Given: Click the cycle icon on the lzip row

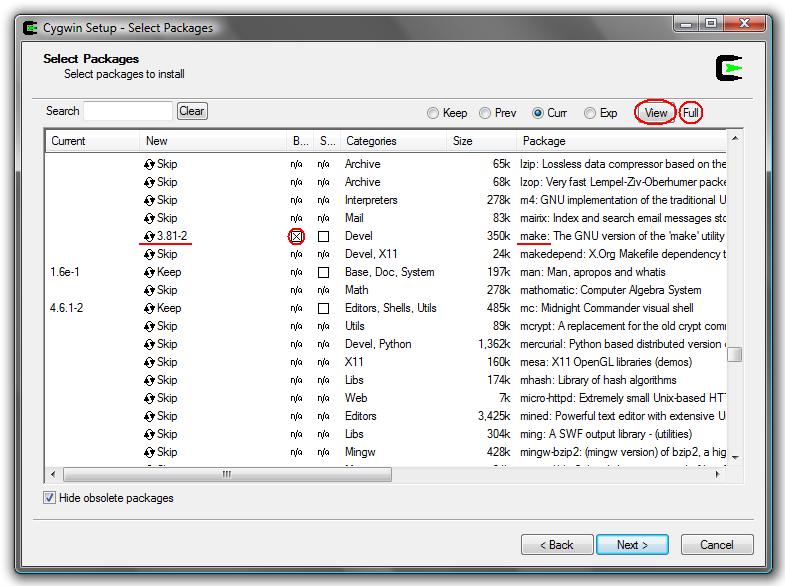Looking at the screenshot, I should coord(149,164).
